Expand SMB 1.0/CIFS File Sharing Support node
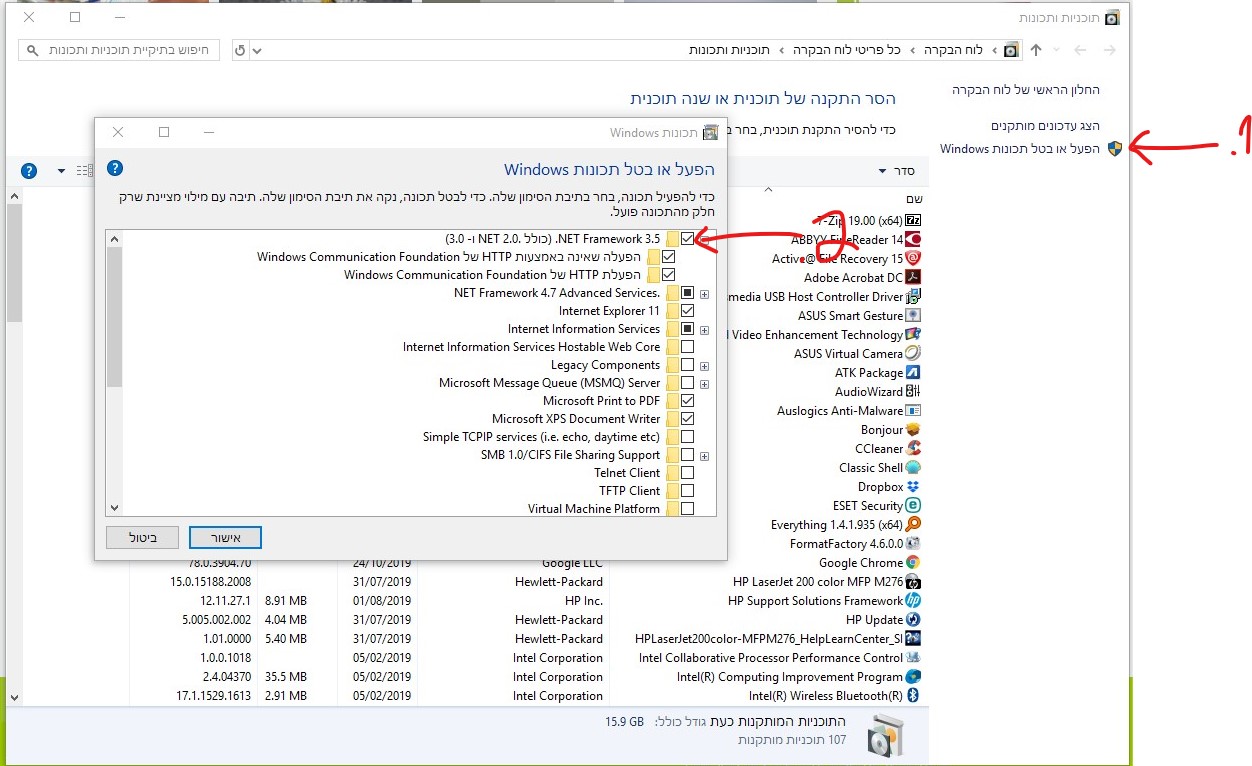The width and height of the screenshot is (1252, 766). [705, 456]
